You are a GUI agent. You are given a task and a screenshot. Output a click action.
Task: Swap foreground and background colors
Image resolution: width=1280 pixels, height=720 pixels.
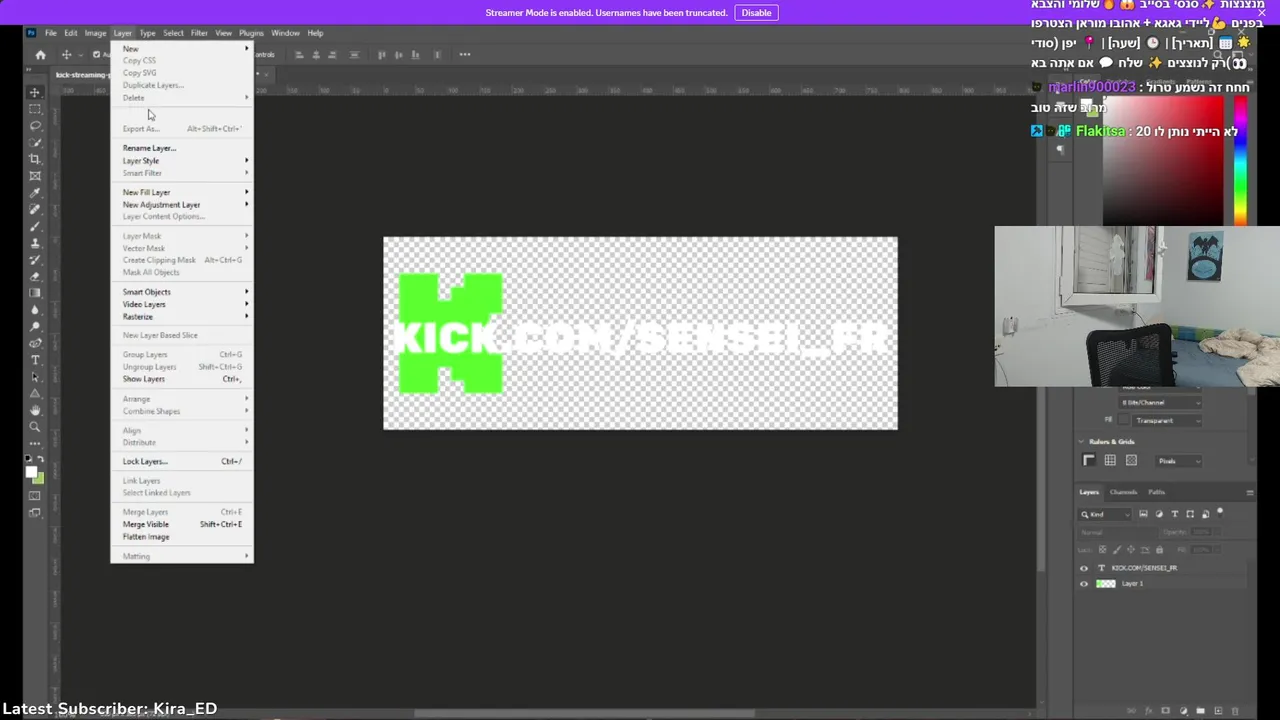point(41,459)
